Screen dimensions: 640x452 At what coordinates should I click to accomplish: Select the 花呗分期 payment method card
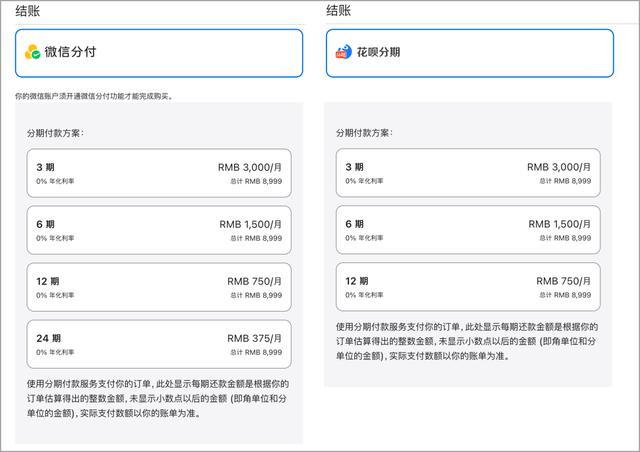tap(470, 53)
